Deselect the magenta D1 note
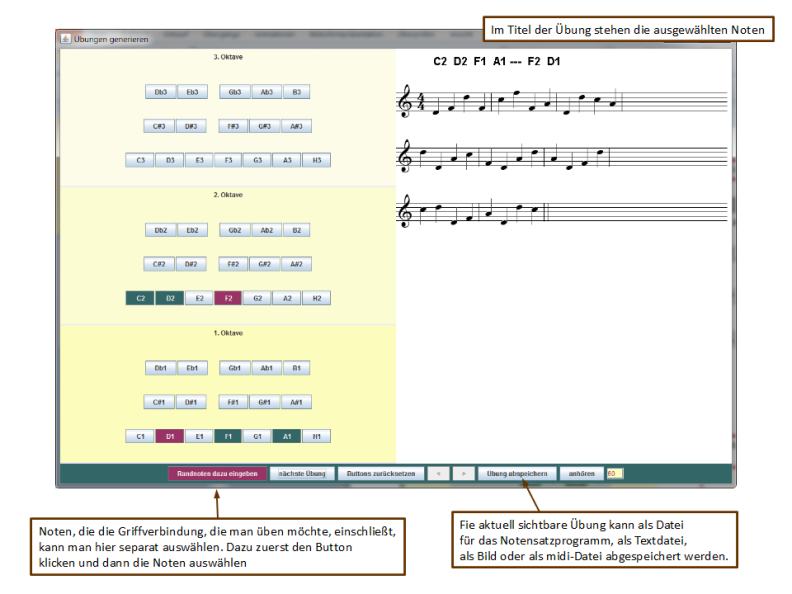 [170, 436]
